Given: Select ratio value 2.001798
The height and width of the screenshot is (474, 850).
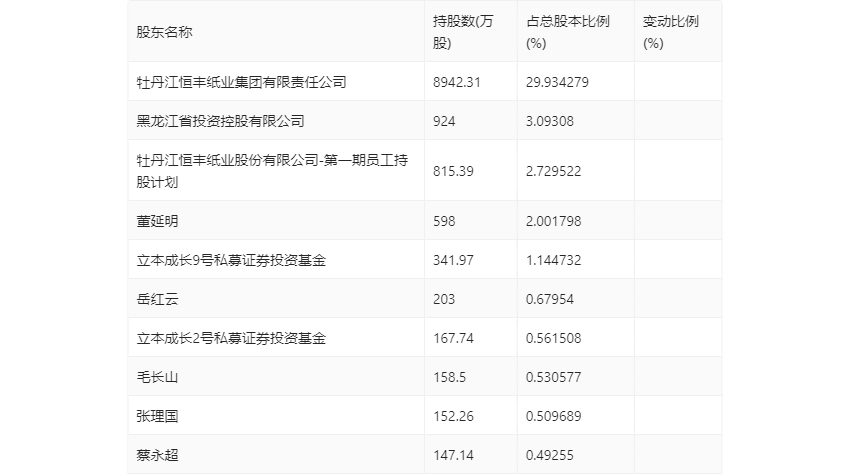Looking at the screenshot, I should (553, 221).
